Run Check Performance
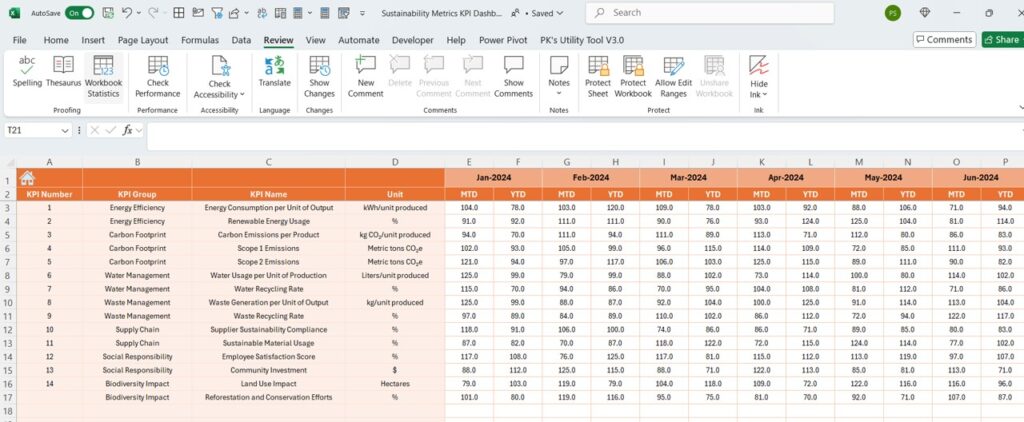1024x422 pixels. (157, 76)
